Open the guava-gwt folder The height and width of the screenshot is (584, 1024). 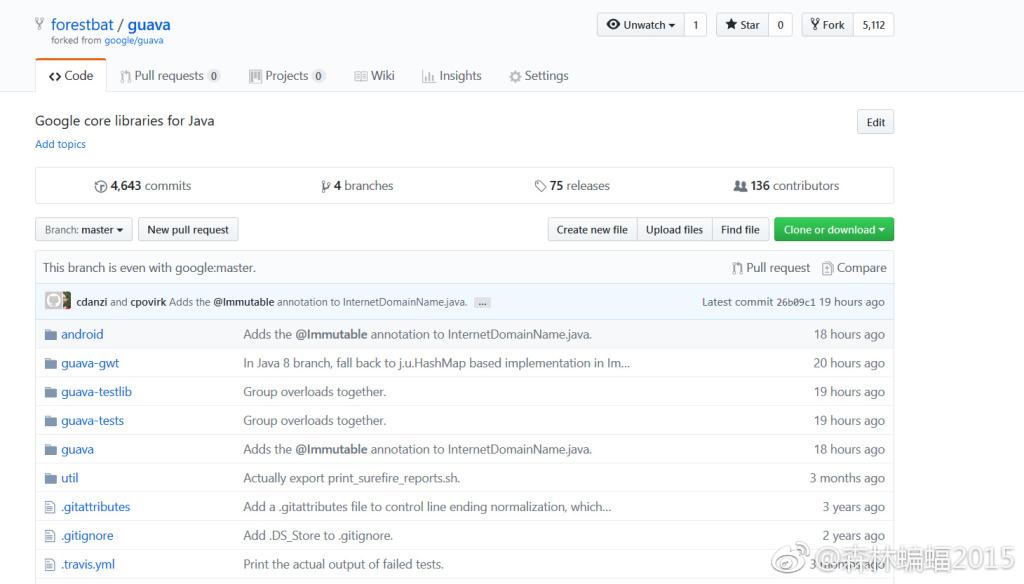click(x=90, y=363)
